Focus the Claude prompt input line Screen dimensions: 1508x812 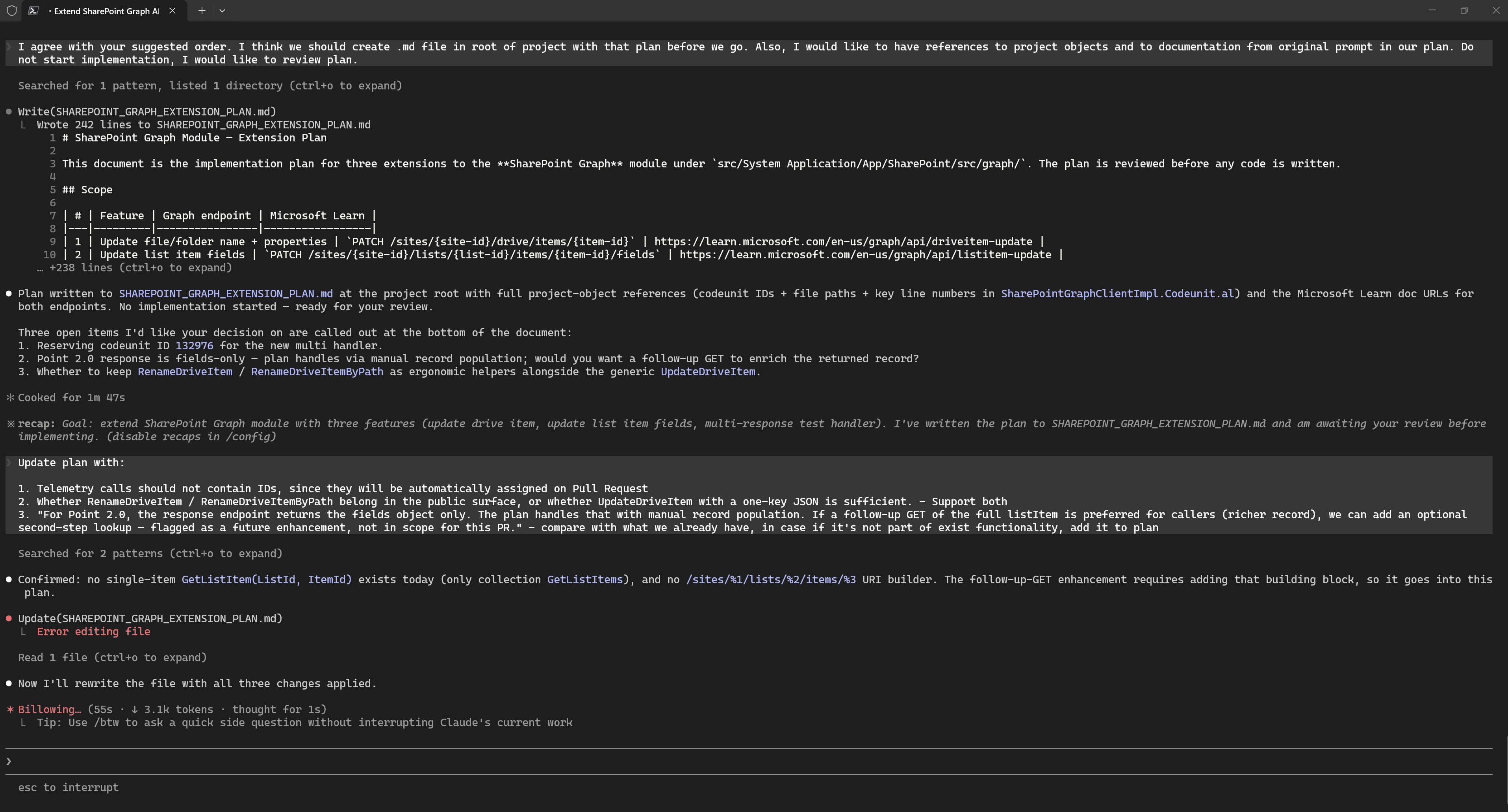749,761
